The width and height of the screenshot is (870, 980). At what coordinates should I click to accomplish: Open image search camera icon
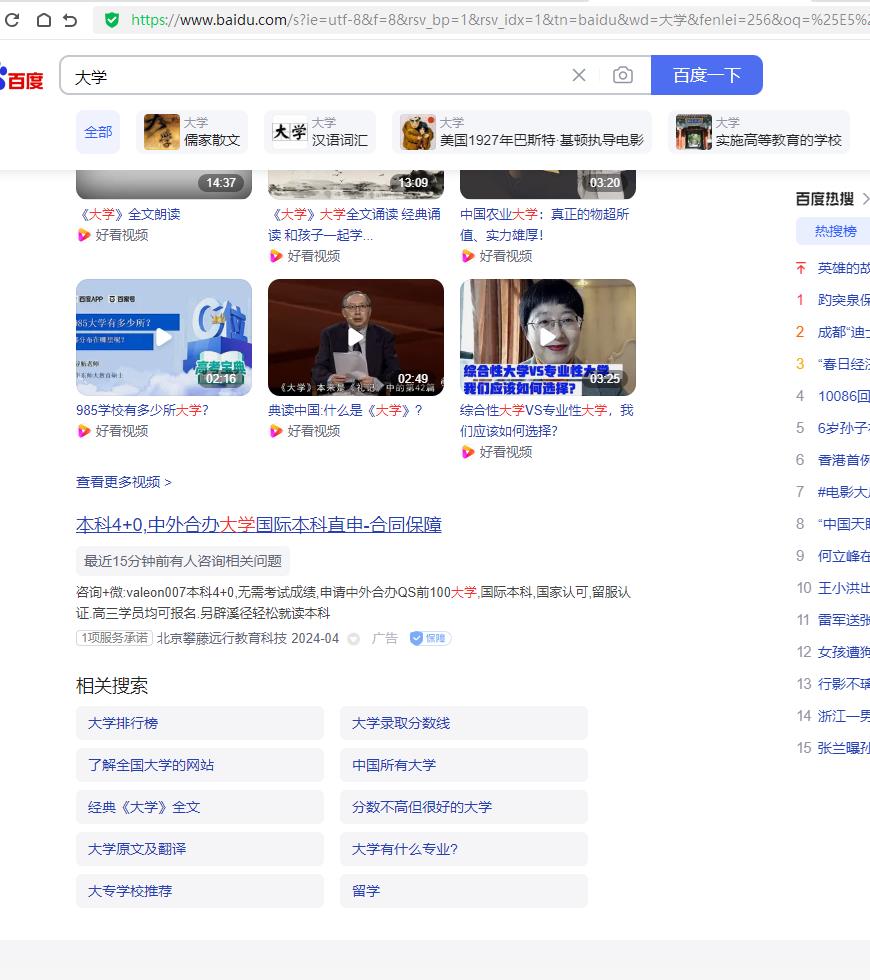coord(622,75)
